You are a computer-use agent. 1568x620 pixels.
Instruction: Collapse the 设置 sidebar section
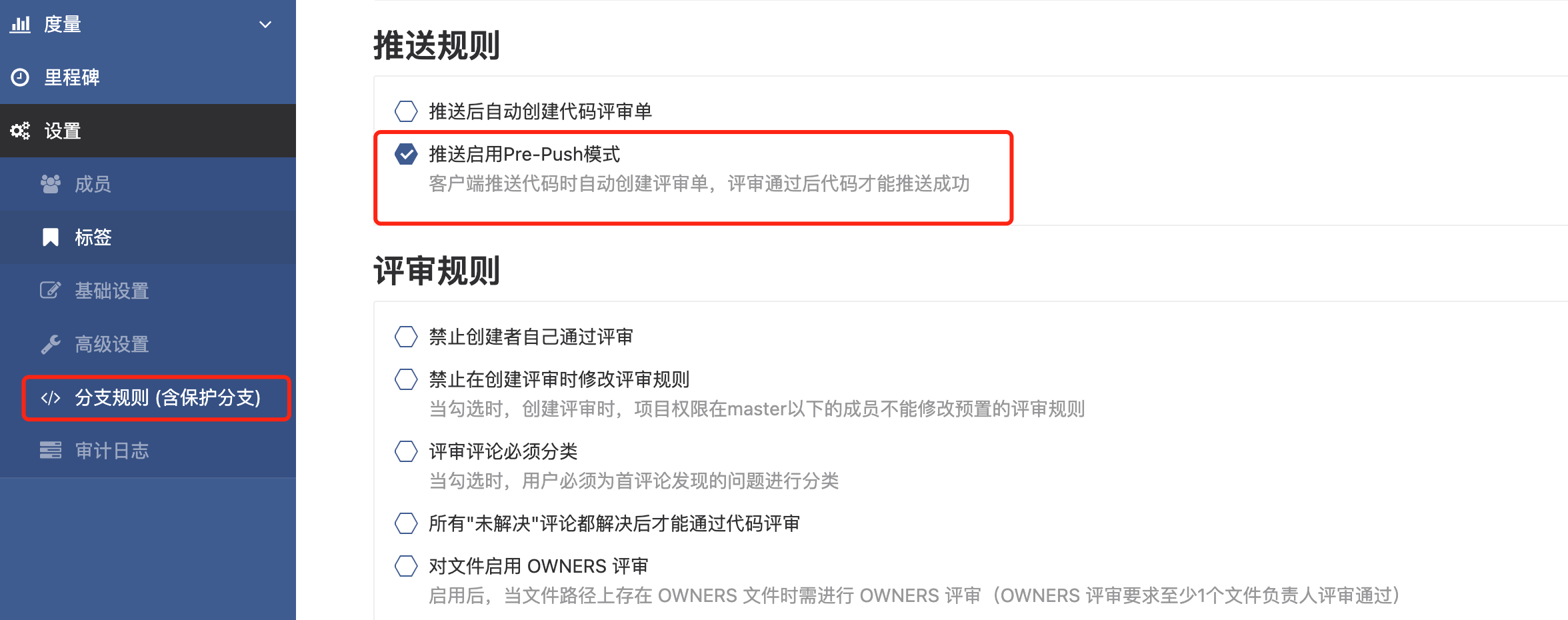[x=148, y=131]
